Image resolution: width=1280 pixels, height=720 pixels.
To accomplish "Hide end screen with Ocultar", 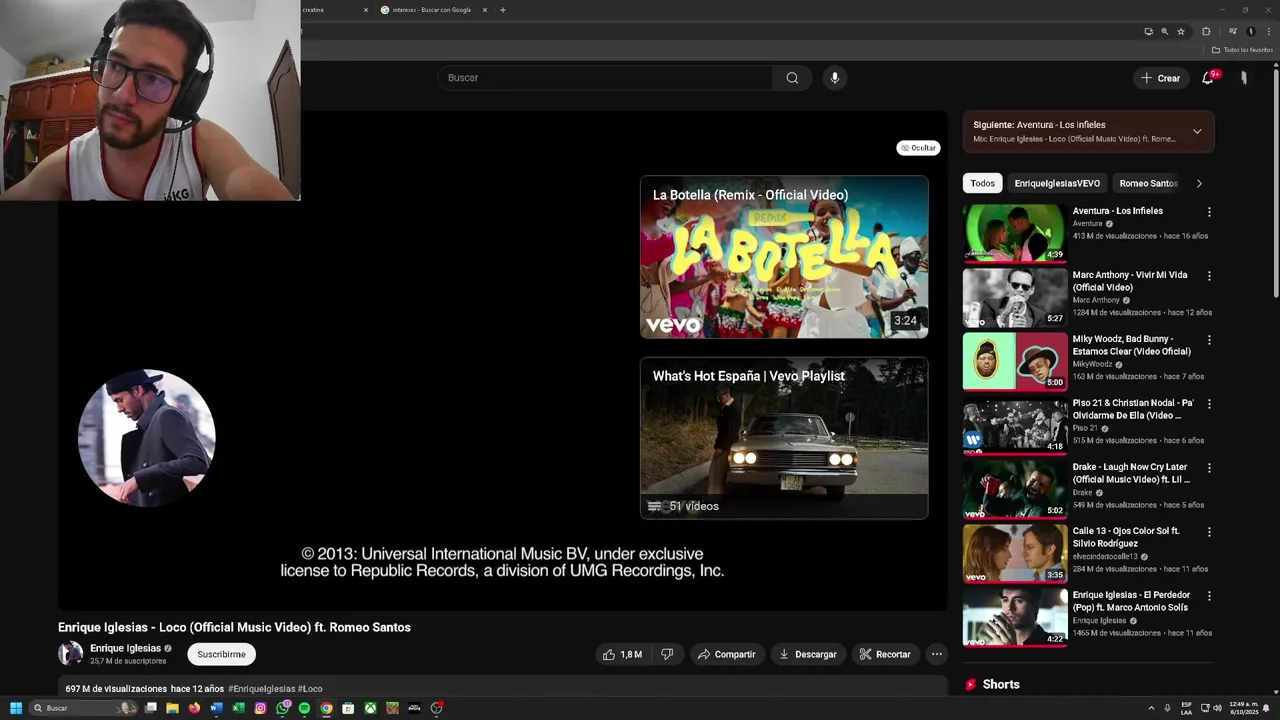I will 918,148.
